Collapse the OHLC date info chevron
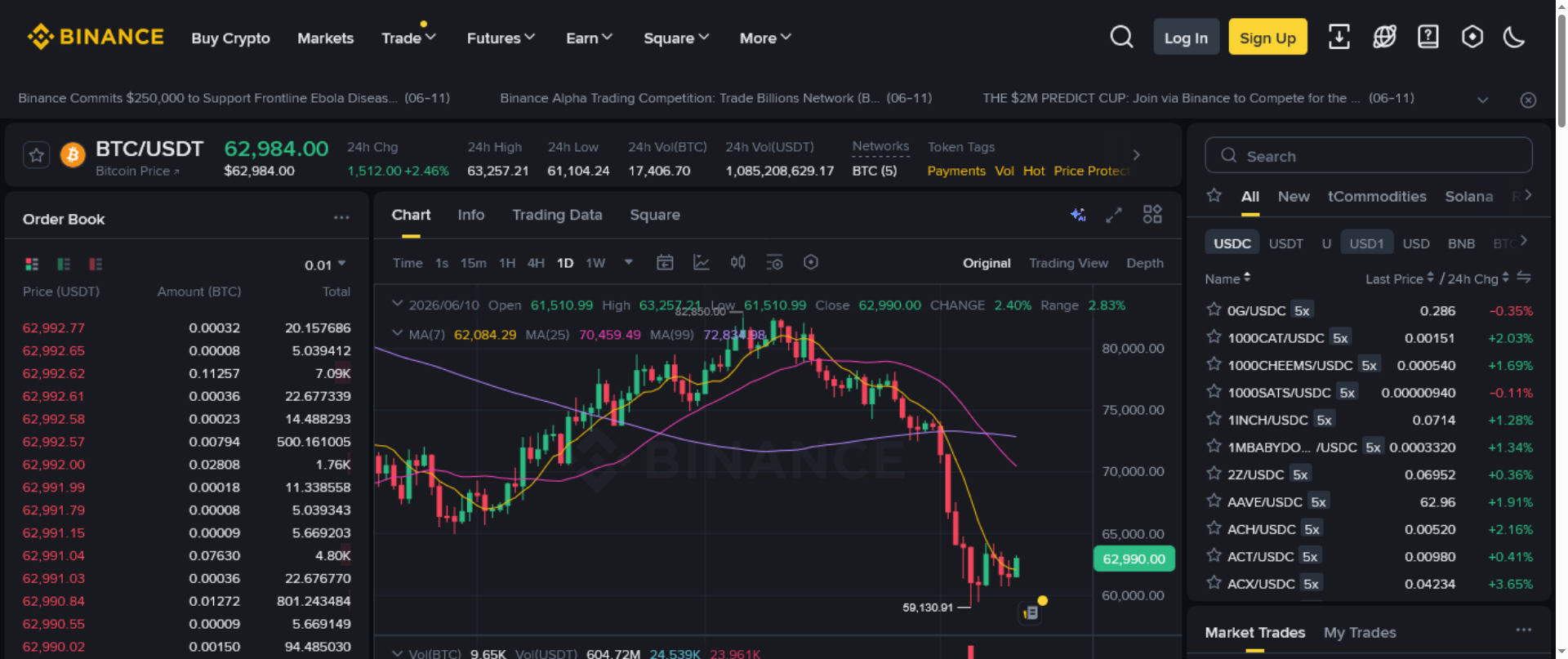 (398, 304)
